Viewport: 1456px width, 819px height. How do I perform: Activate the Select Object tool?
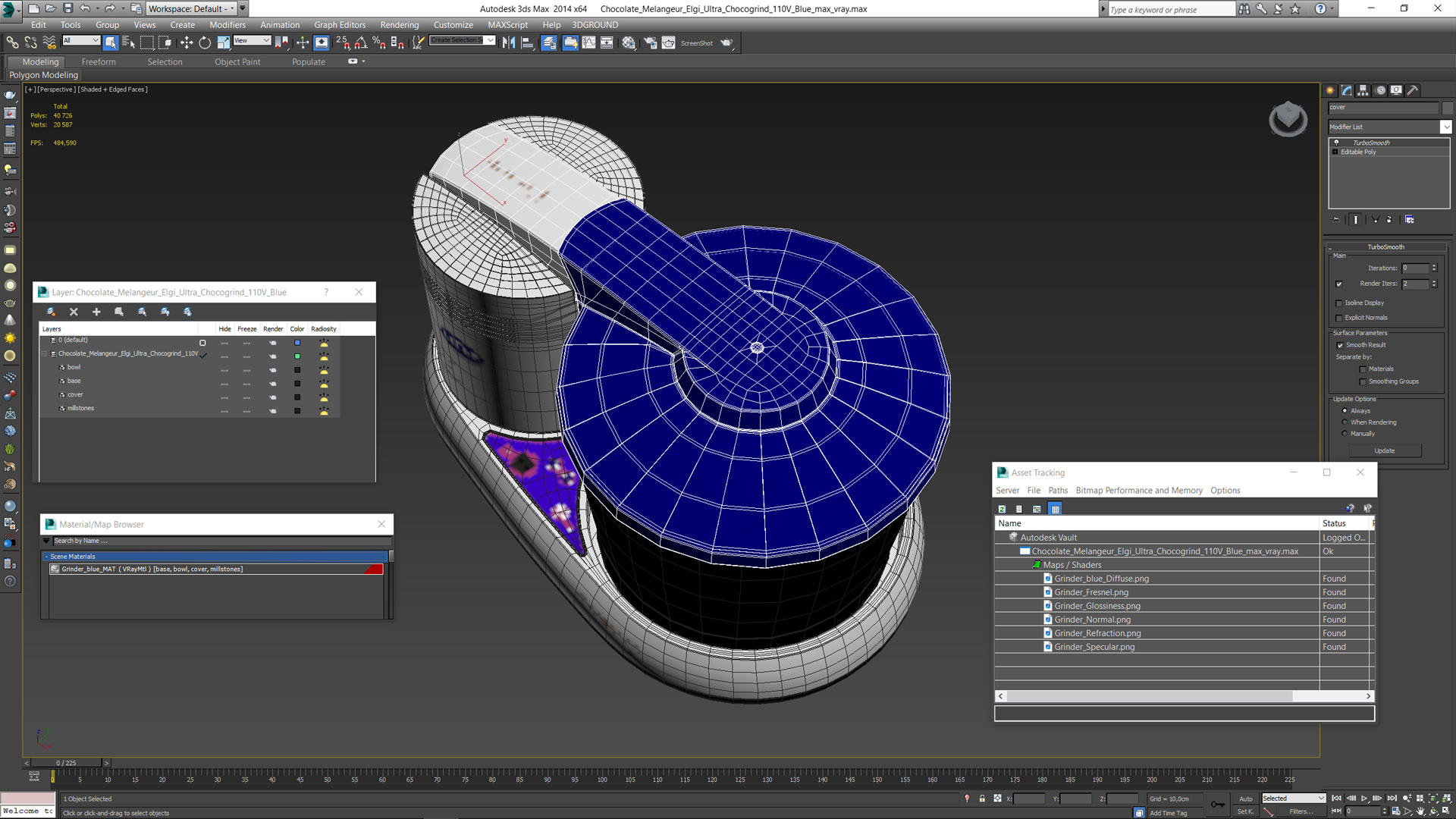(111, 42)
